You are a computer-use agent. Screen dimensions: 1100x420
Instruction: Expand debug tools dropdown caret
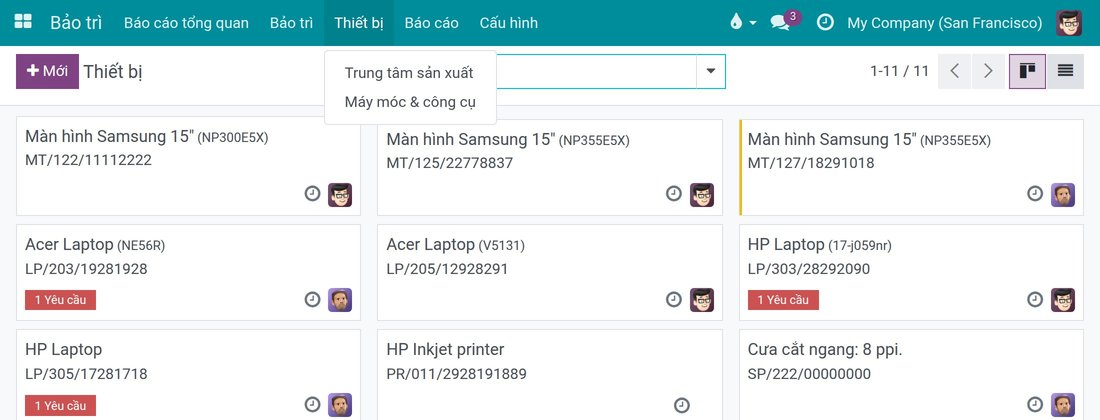753,23
